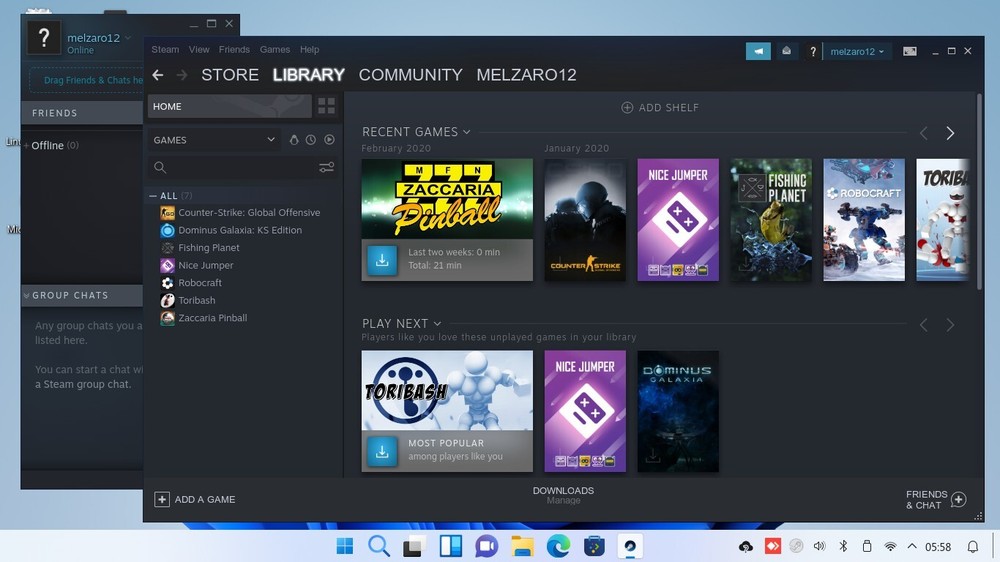Toggle the Linux games penguin filter

pos(294,140)
